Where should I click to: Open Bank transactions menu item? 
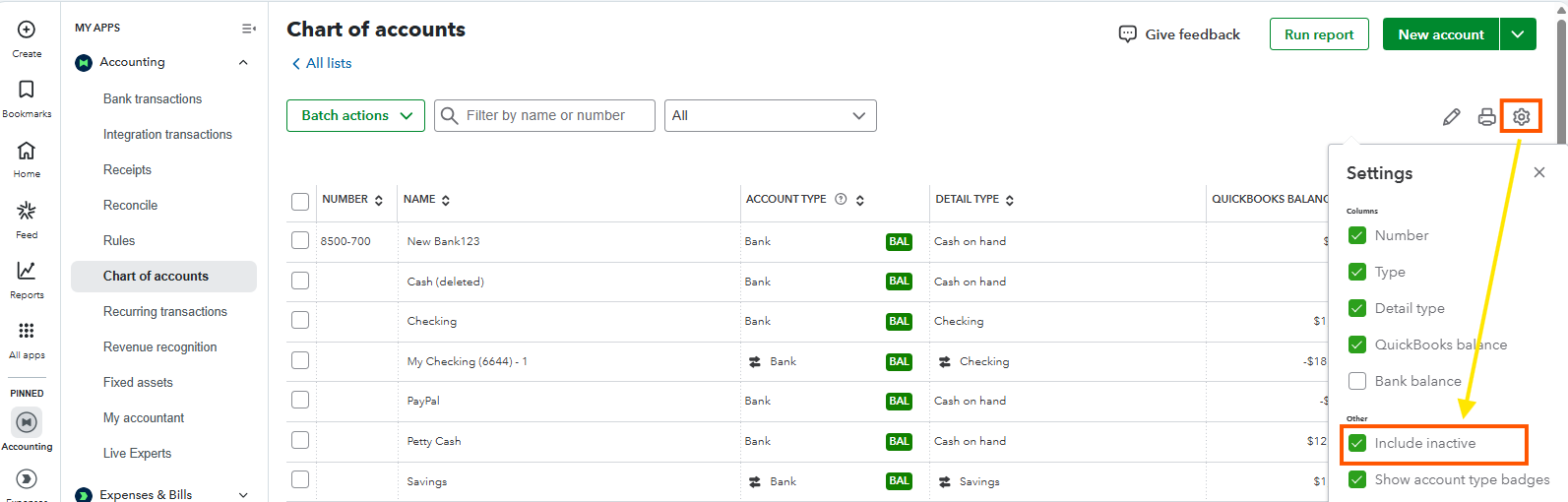[x=153, y=99]
